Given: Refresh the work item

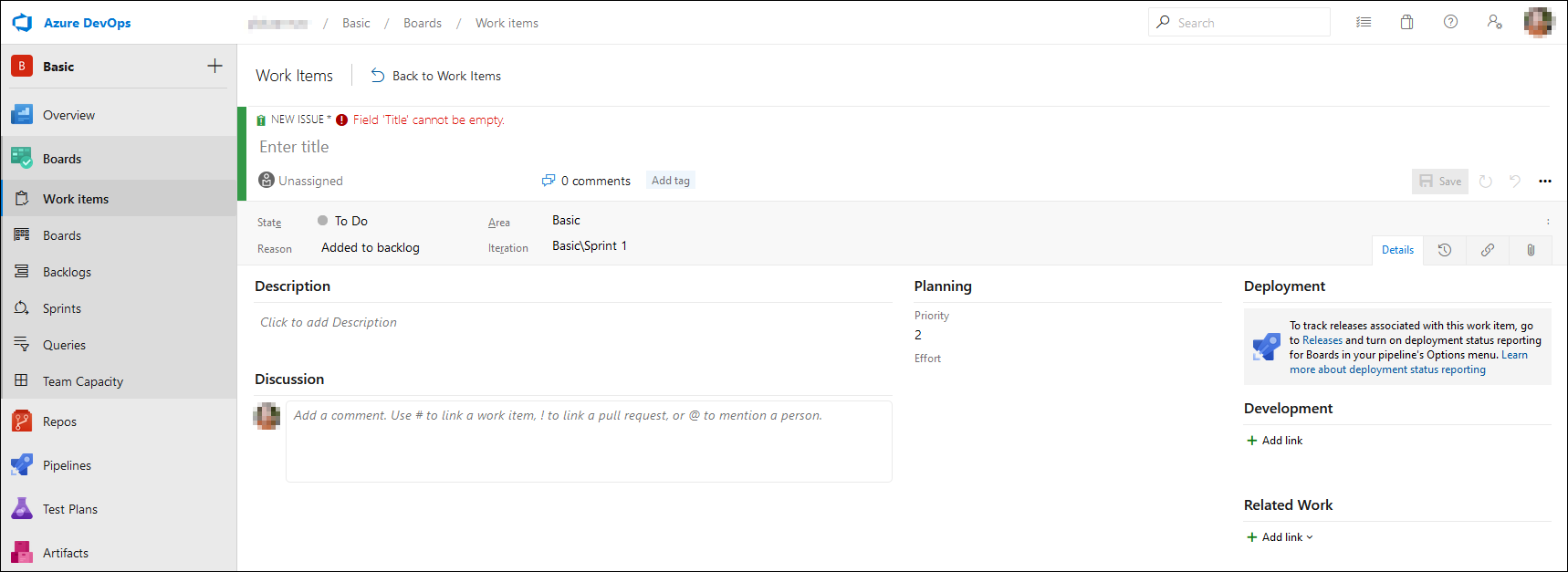Looking at the screenshot, I should click(x=1485, y=182).
